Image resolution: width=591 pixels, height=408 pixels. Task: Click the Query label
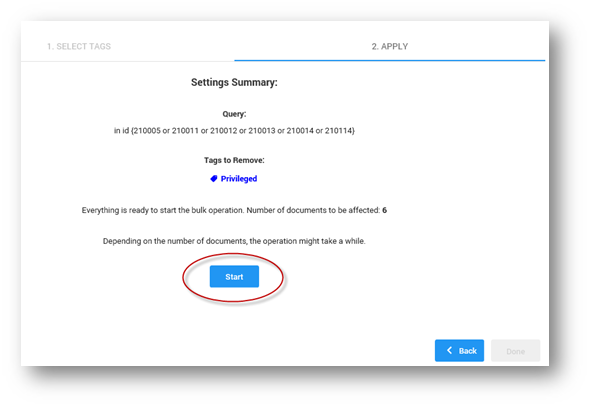pyautogui.click(x=234, y=114)
